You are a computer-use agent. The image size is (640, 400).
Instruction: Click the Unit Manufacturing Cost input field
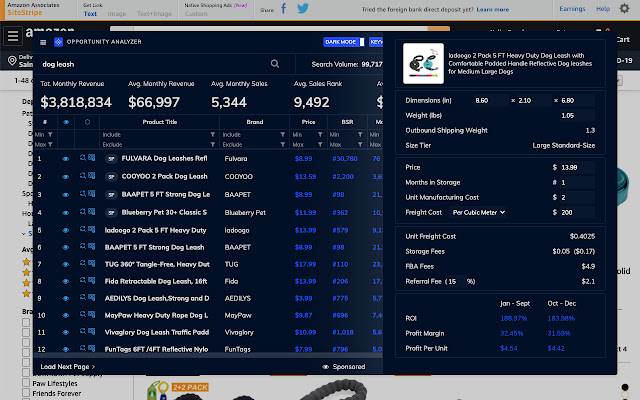[575, 197]
